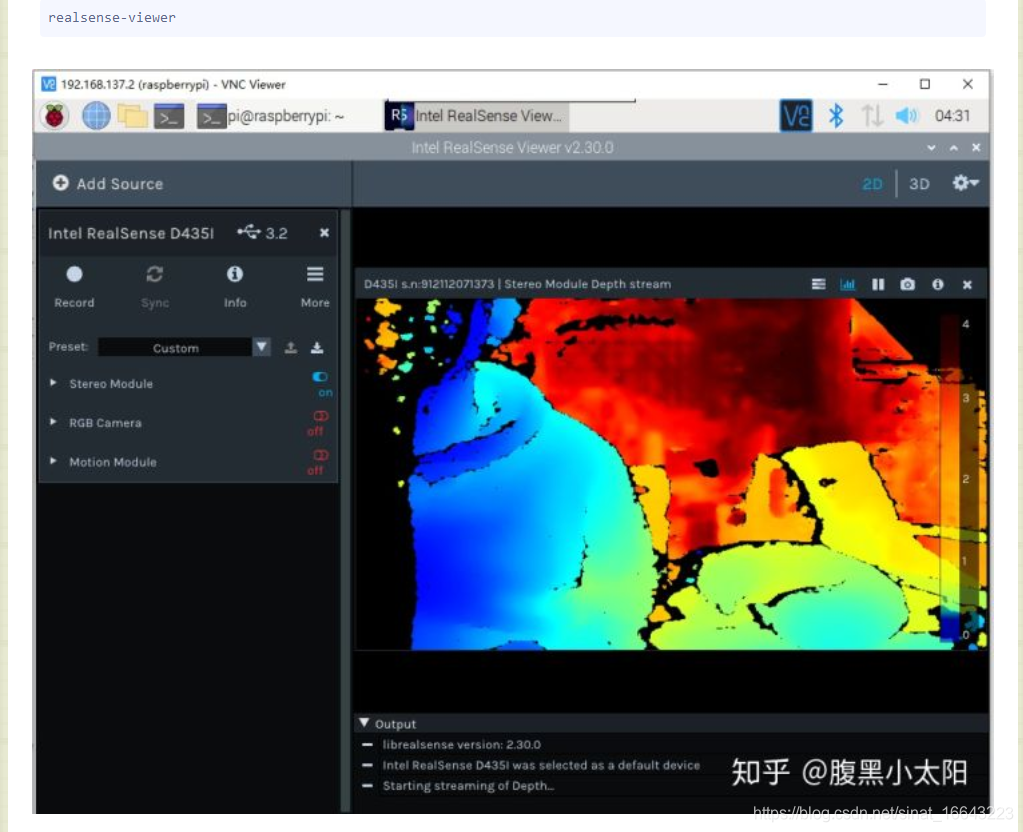
Task: Expand the RGB Camera section
Action: pos(53,422)
